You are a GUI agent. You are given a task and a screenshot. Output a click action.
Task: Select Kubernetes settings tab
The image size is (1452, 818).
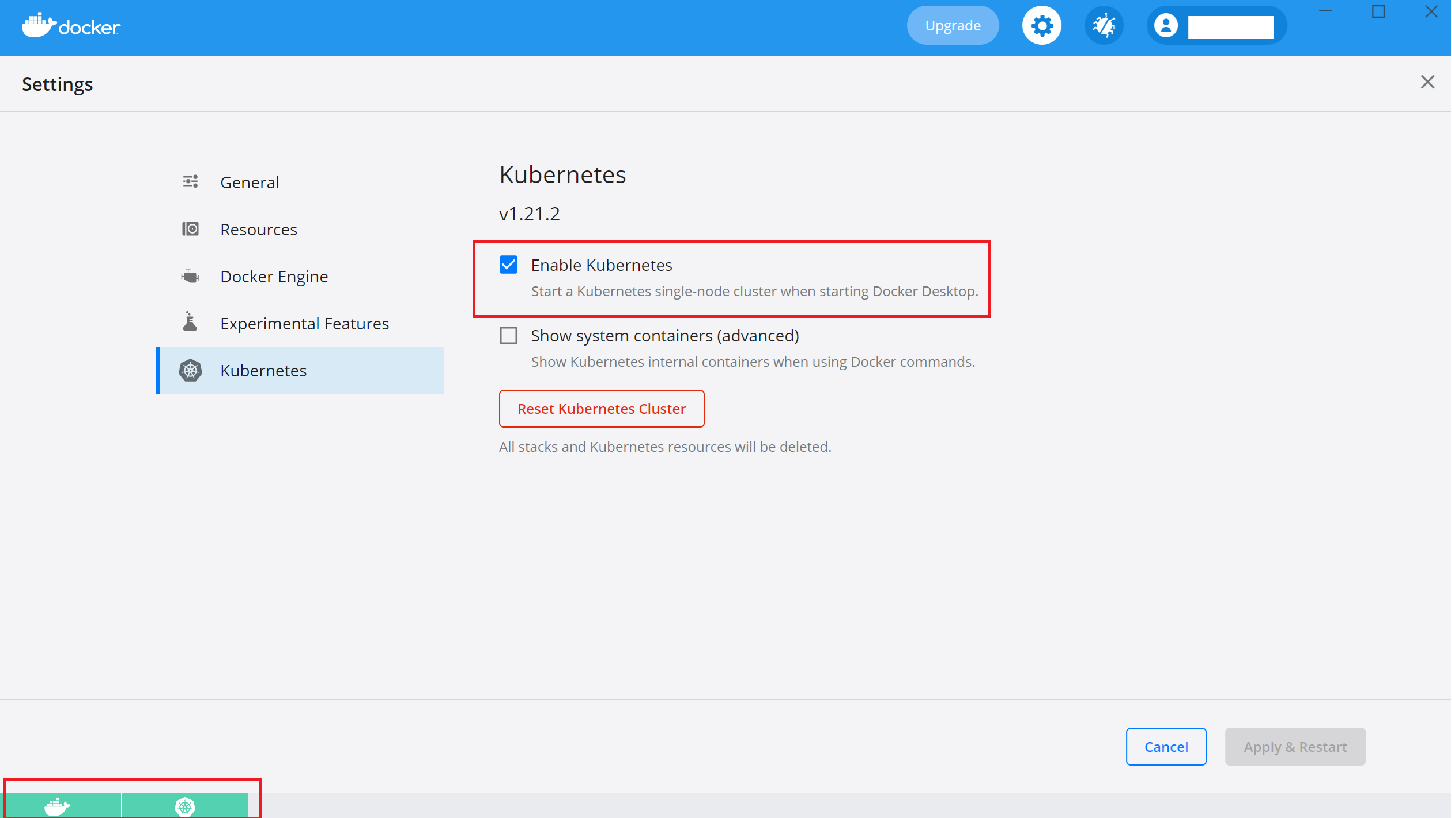300,370
